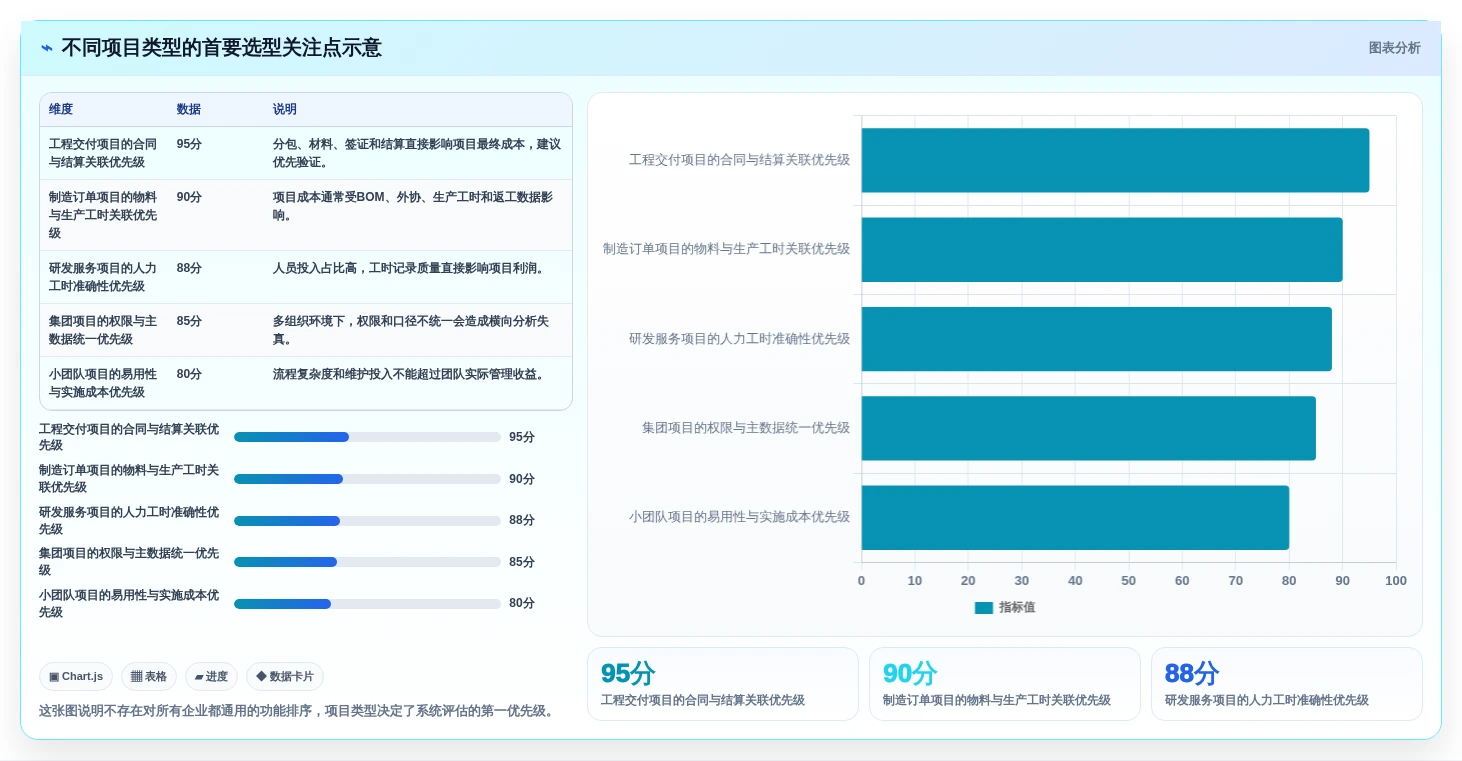Click the 图表分析 label in header
Image resolution: width=1462 pixels, height=761 pixels.
[x=1394, y=48]
